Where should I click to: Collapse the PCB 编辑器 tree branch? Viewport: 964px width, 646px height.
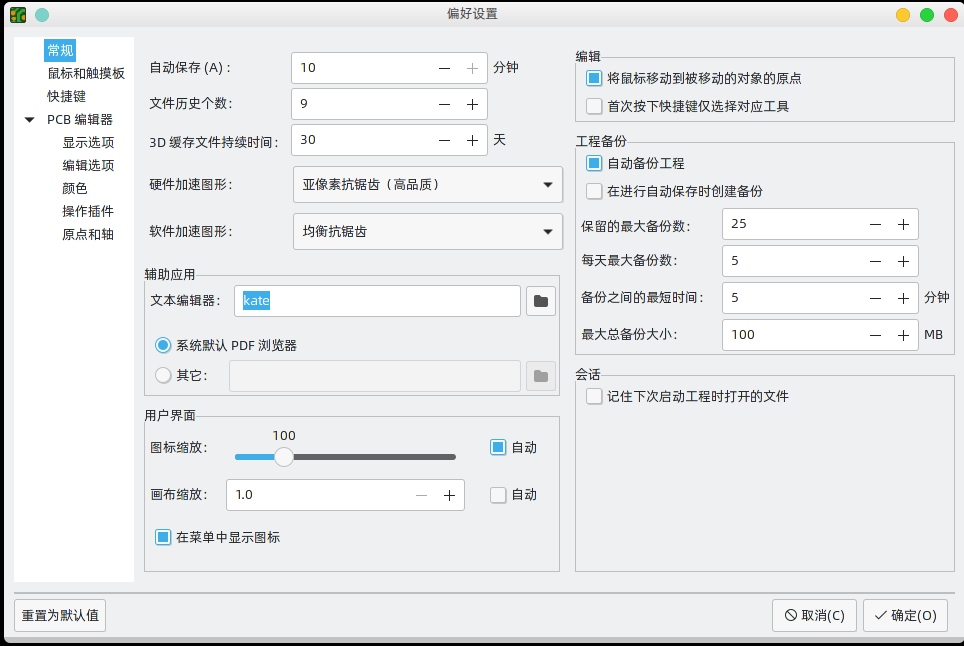pos(29,118)
